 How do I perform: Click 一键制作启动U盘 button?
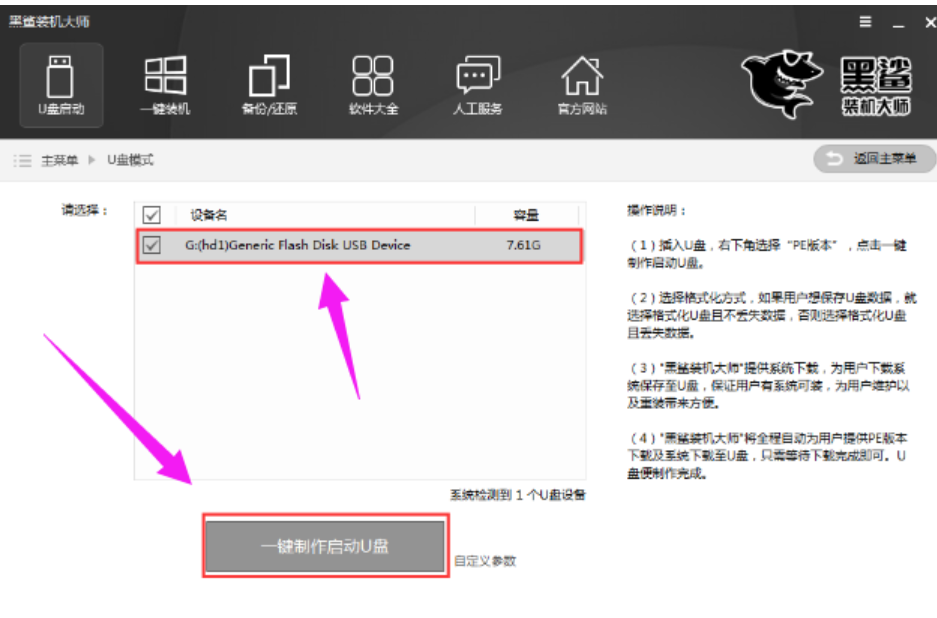point(326,546)
